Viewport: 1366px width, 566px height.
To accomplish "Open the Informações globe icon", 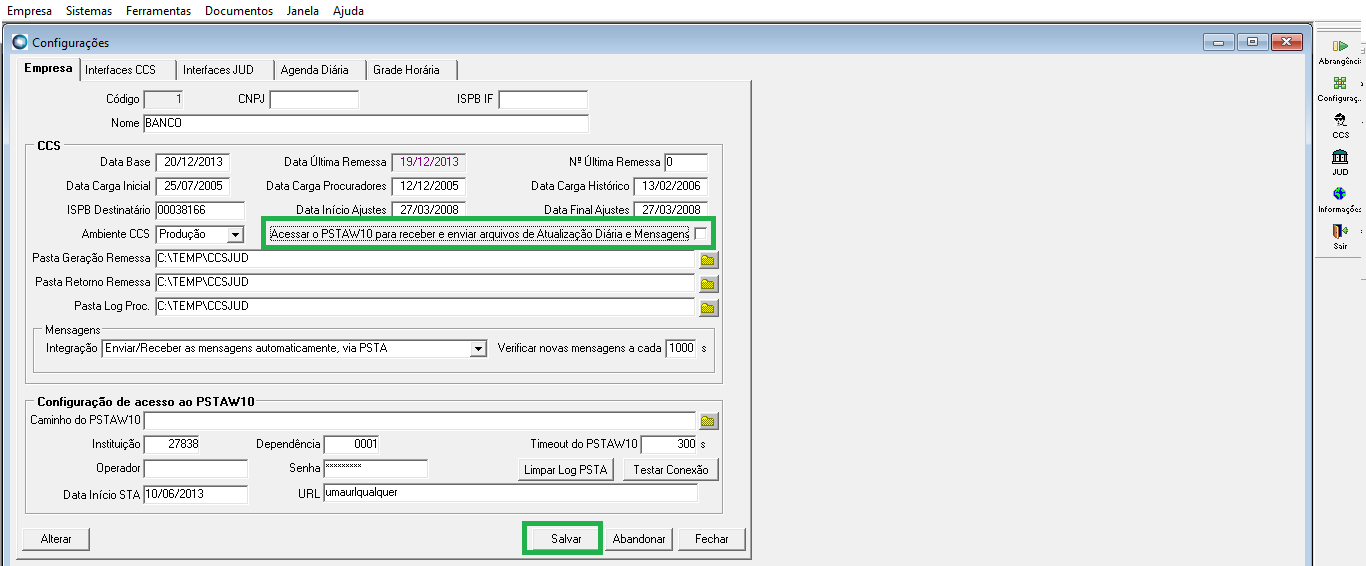I will (x=1340, y=194).
